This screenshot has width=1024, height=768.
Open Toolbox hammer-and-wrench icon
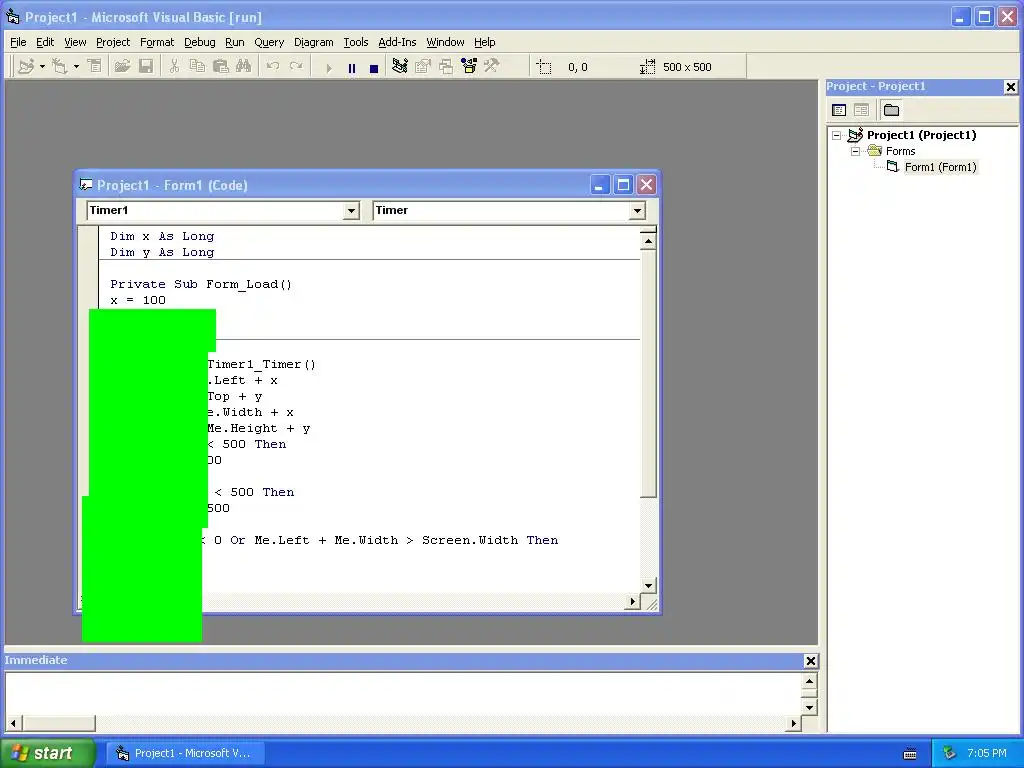click(491, 67)
